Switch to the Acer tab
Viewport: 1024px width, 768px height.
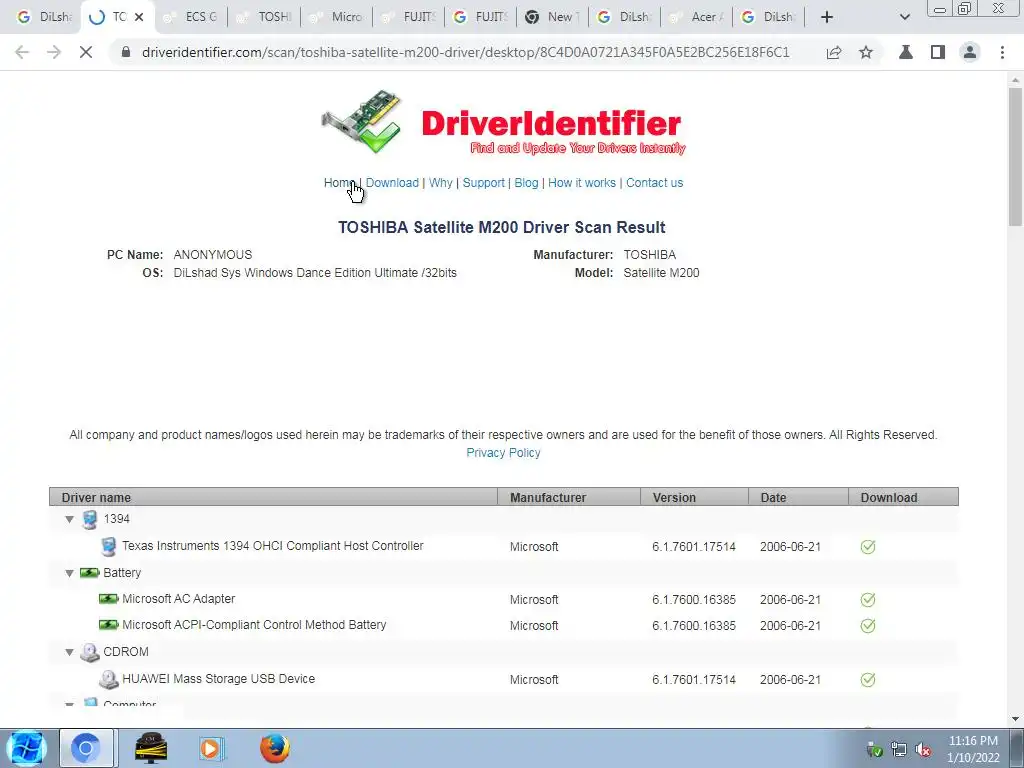[x=696, y=17]
